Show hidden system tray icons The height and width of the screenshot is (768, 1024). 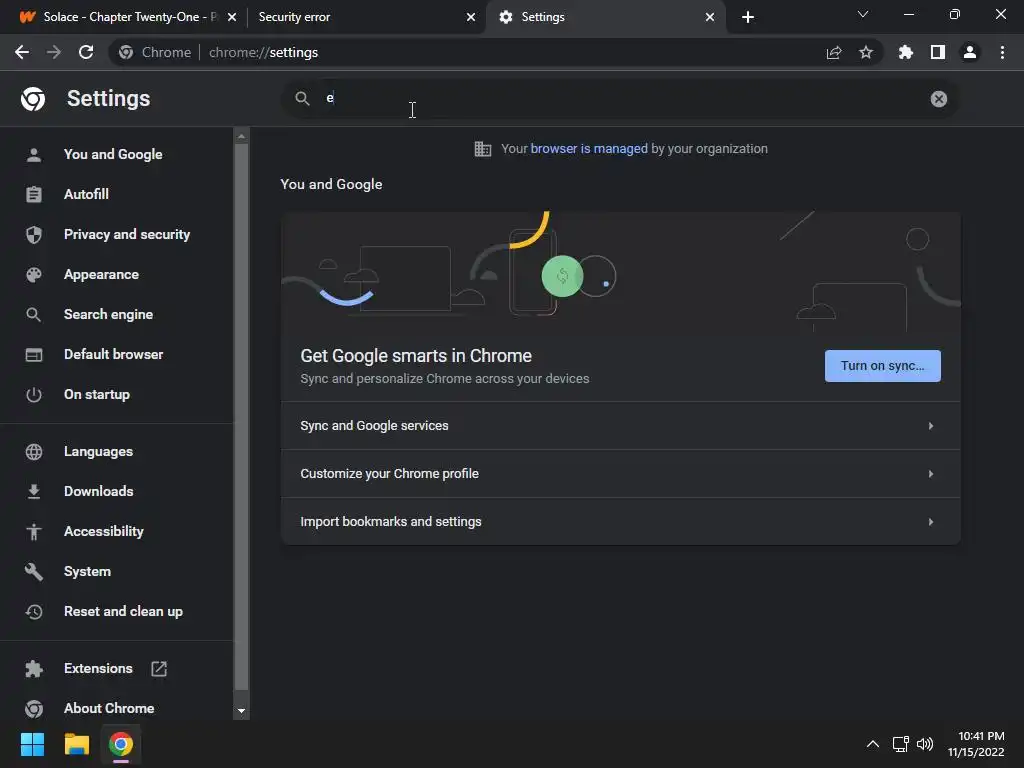(x=872, y=744)
